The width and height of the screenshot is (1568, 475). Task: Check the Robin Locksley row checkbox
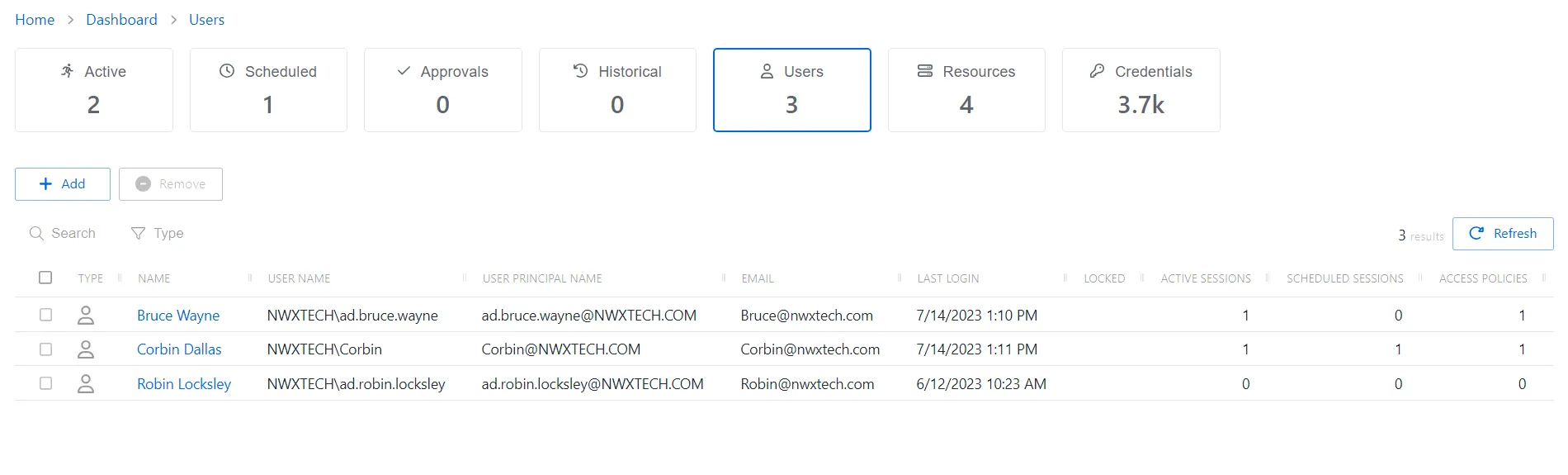pos(45,383)
